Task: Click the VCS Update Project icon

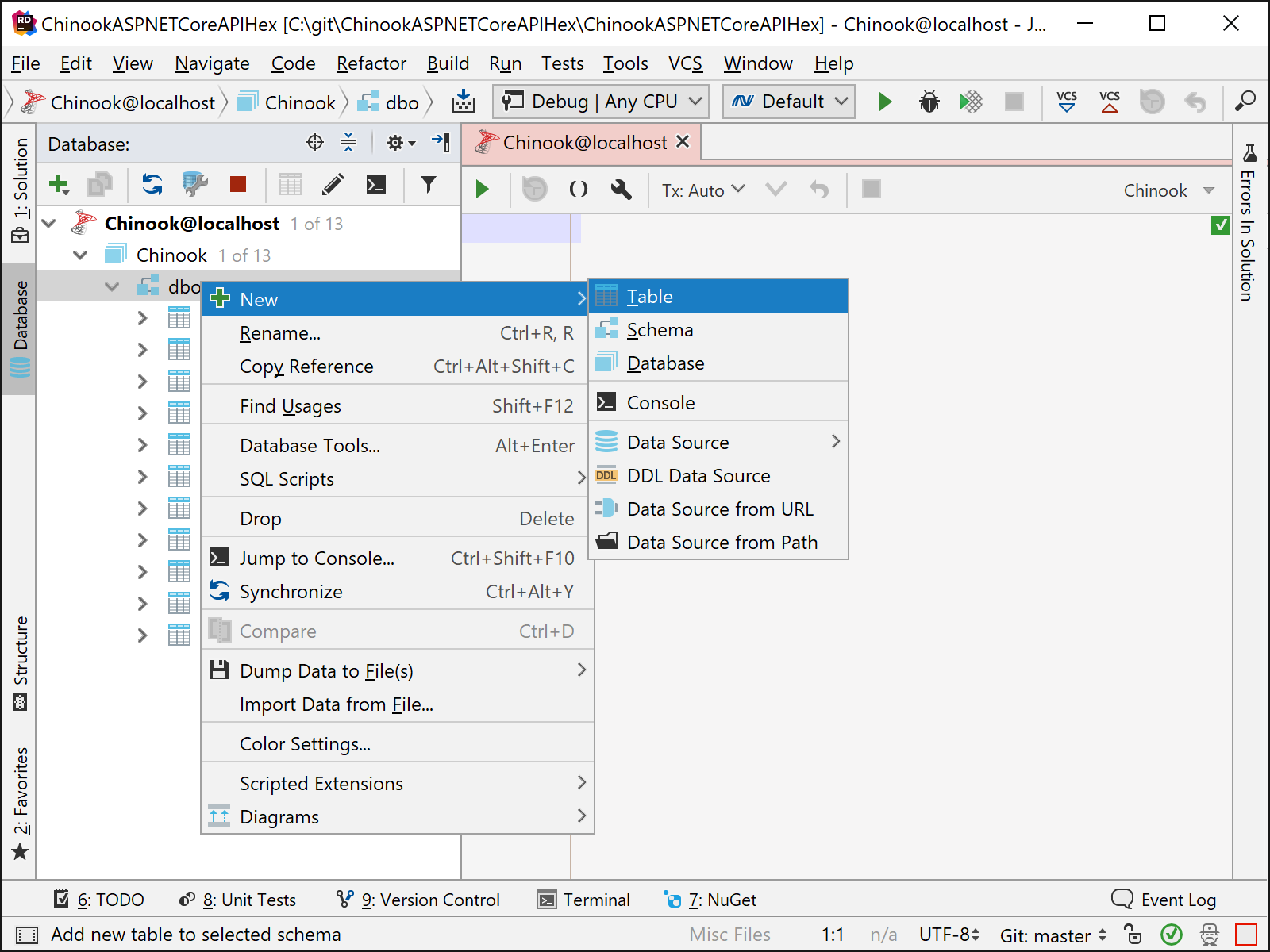Action: 1067,102
